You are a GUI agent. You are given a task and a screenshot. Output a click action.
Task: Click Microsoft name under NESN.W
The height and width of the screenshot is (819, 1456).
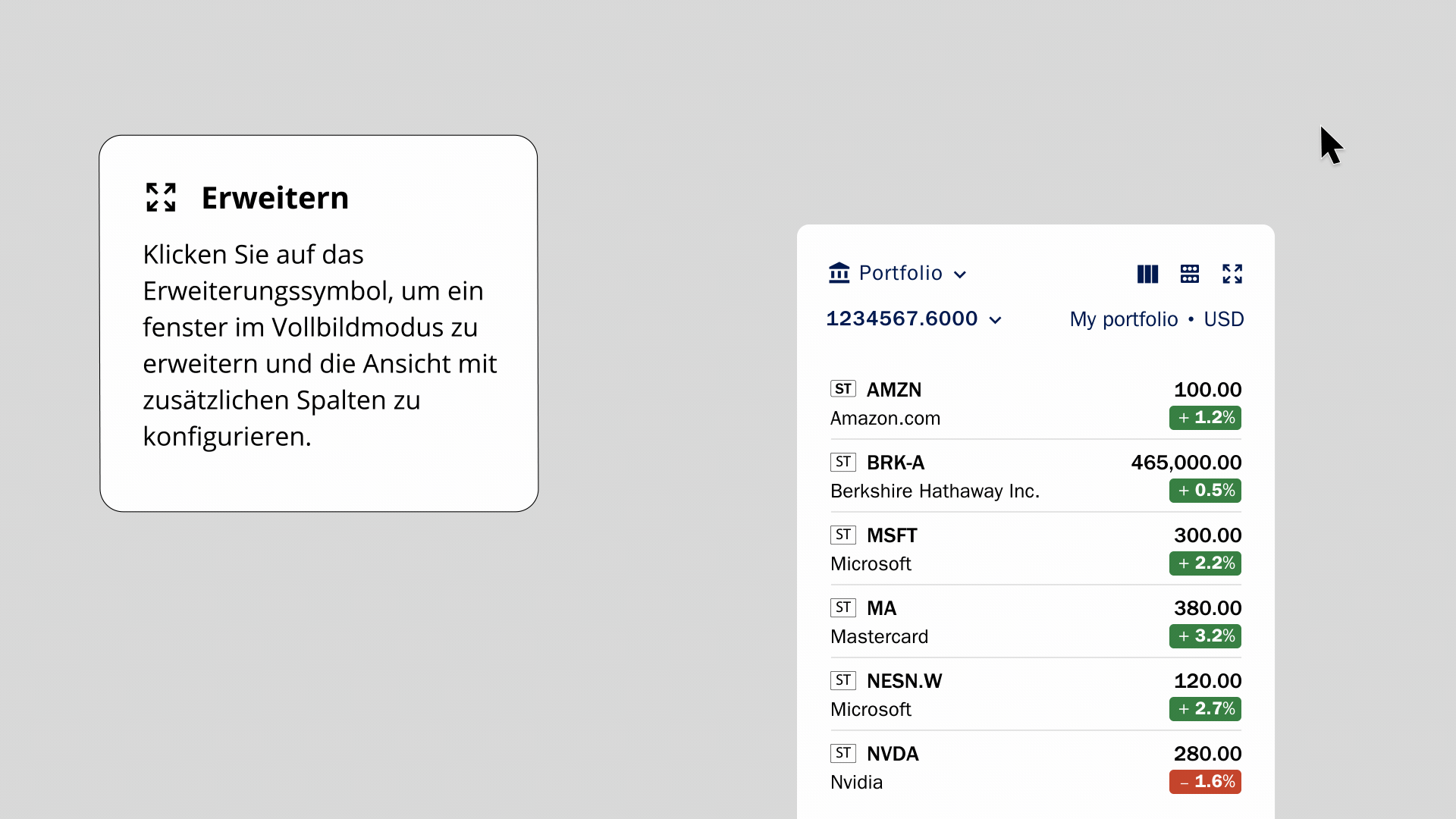(871, 710)
